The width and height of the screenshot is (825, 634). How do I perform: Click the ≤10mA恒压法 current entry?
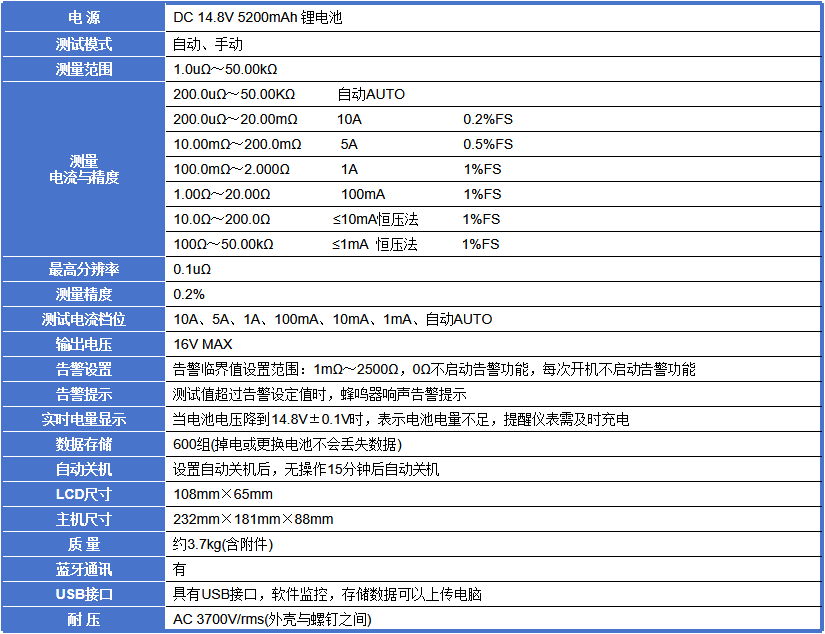[375, 219]
